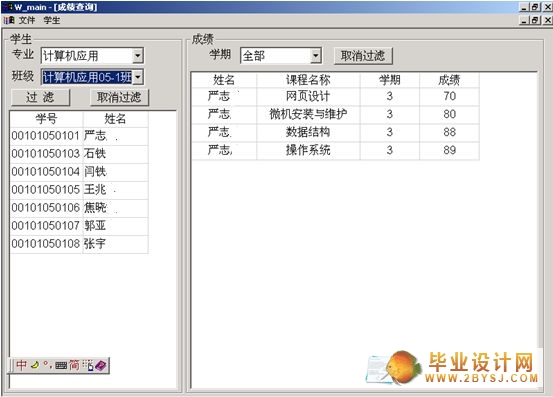This screenshot has height=397, width=553.
Task: Click the grade 80 cell
Action: pos(450,114)
